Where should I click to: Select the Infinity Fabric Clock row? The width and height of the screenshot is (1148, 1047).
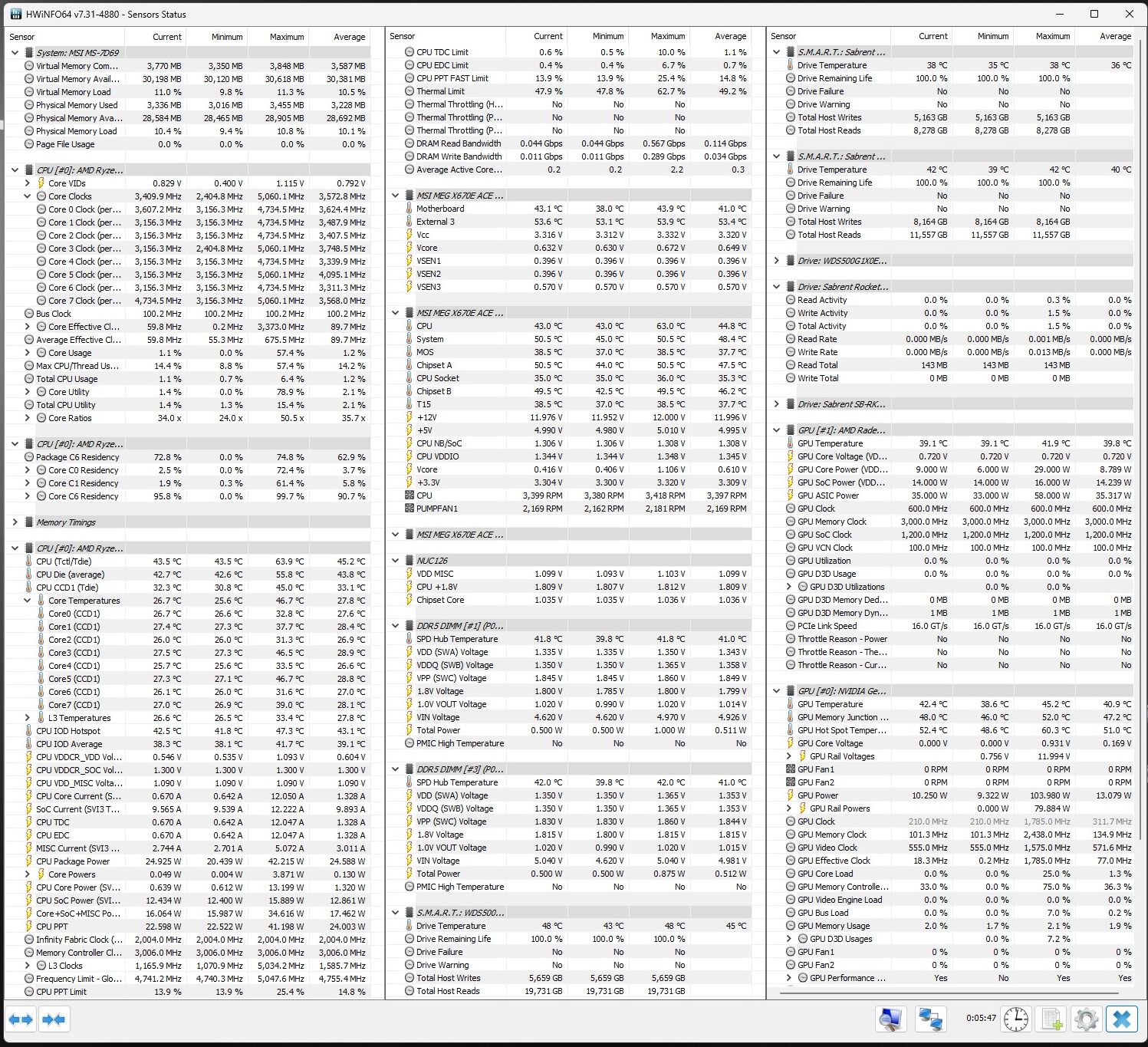click(x=187, y=940)
